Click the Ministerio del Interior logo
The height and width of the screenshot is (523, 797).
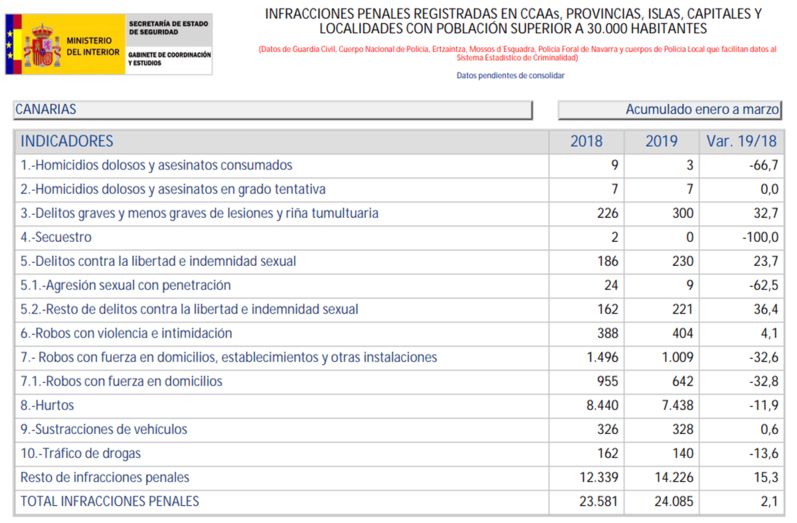[x=109, y=44]
